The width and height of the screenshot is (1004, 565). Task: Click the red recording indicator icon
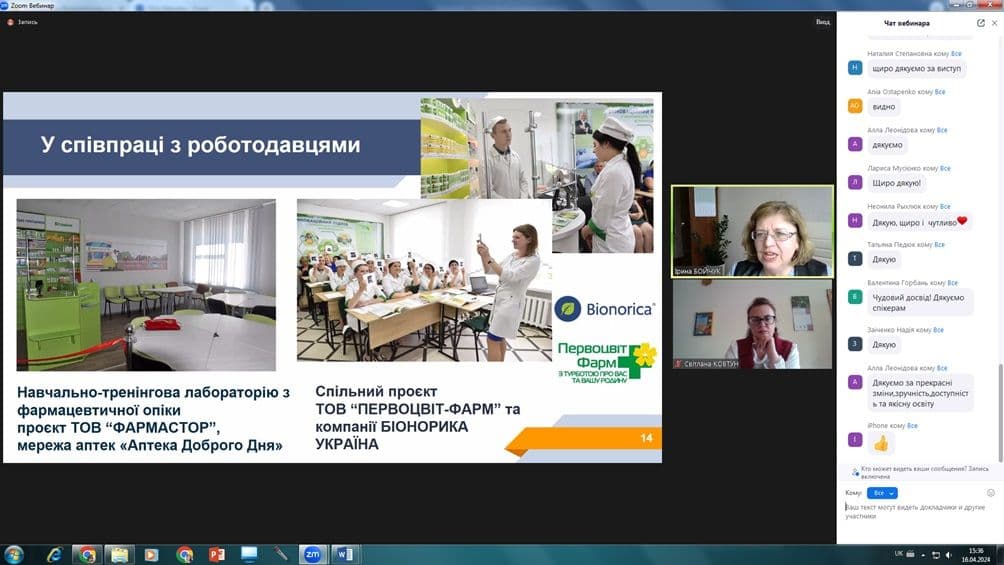[10, 22]
